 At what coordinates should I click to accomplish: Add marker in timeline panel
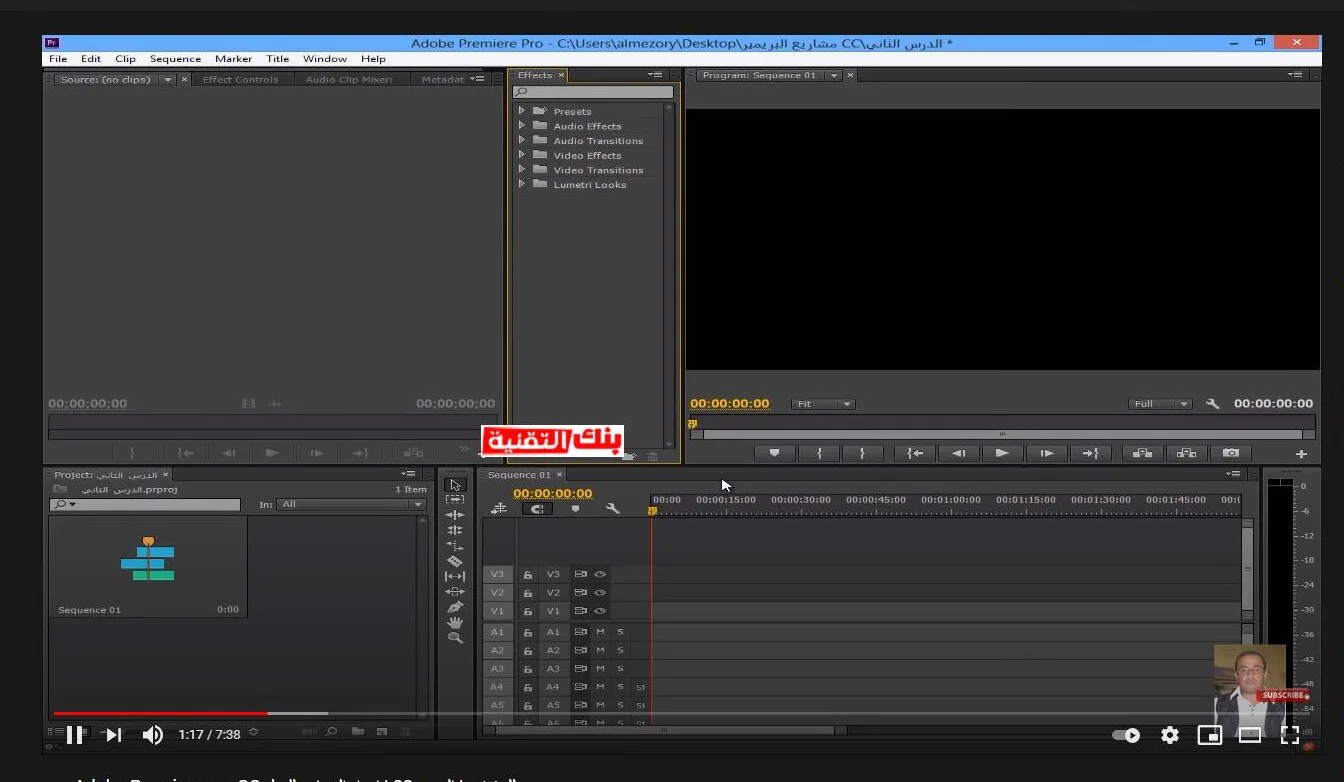[575, 509]
